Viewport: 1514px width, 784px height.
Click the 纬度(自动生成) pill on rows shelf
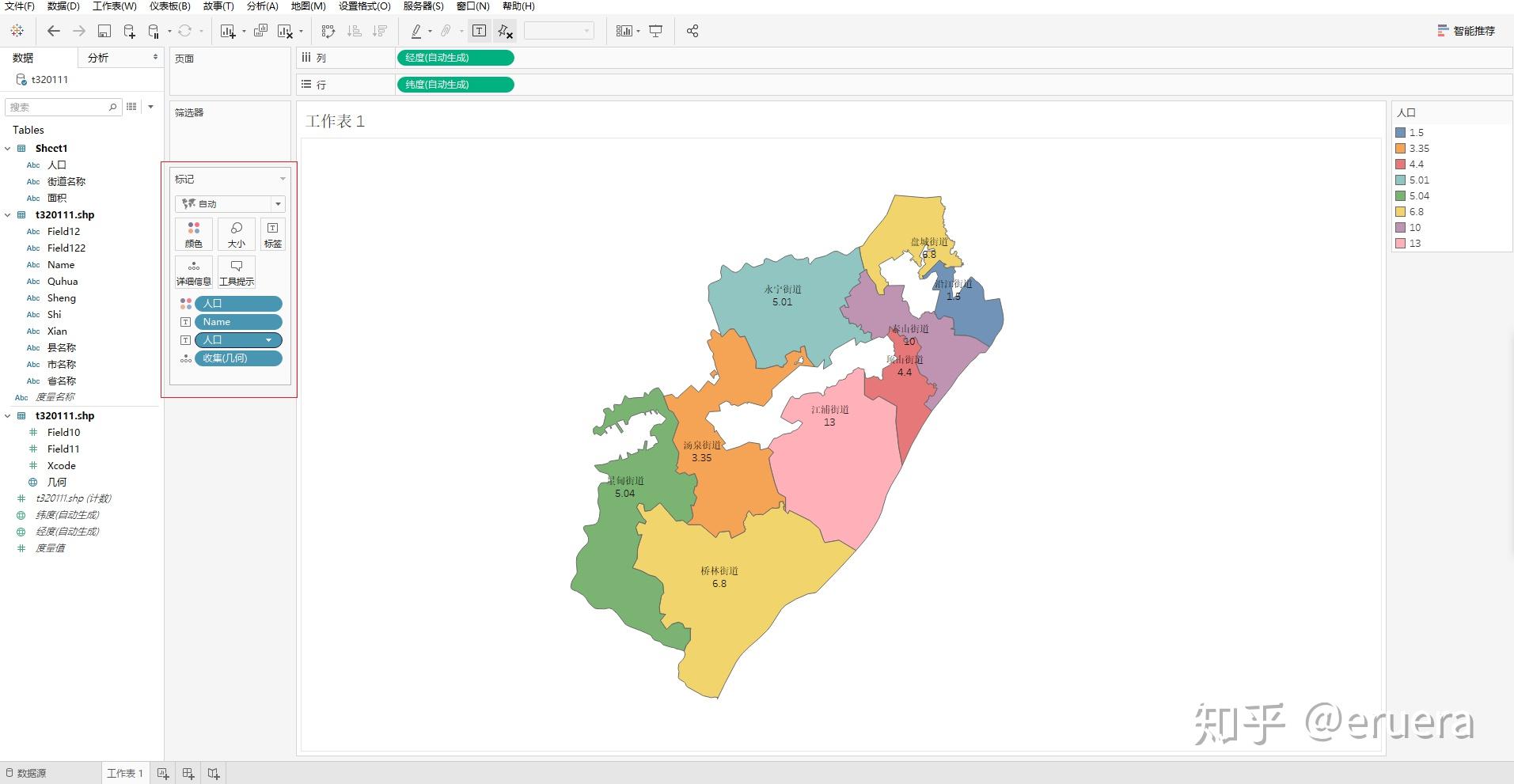pyautogui.click(x=455, y=85)
